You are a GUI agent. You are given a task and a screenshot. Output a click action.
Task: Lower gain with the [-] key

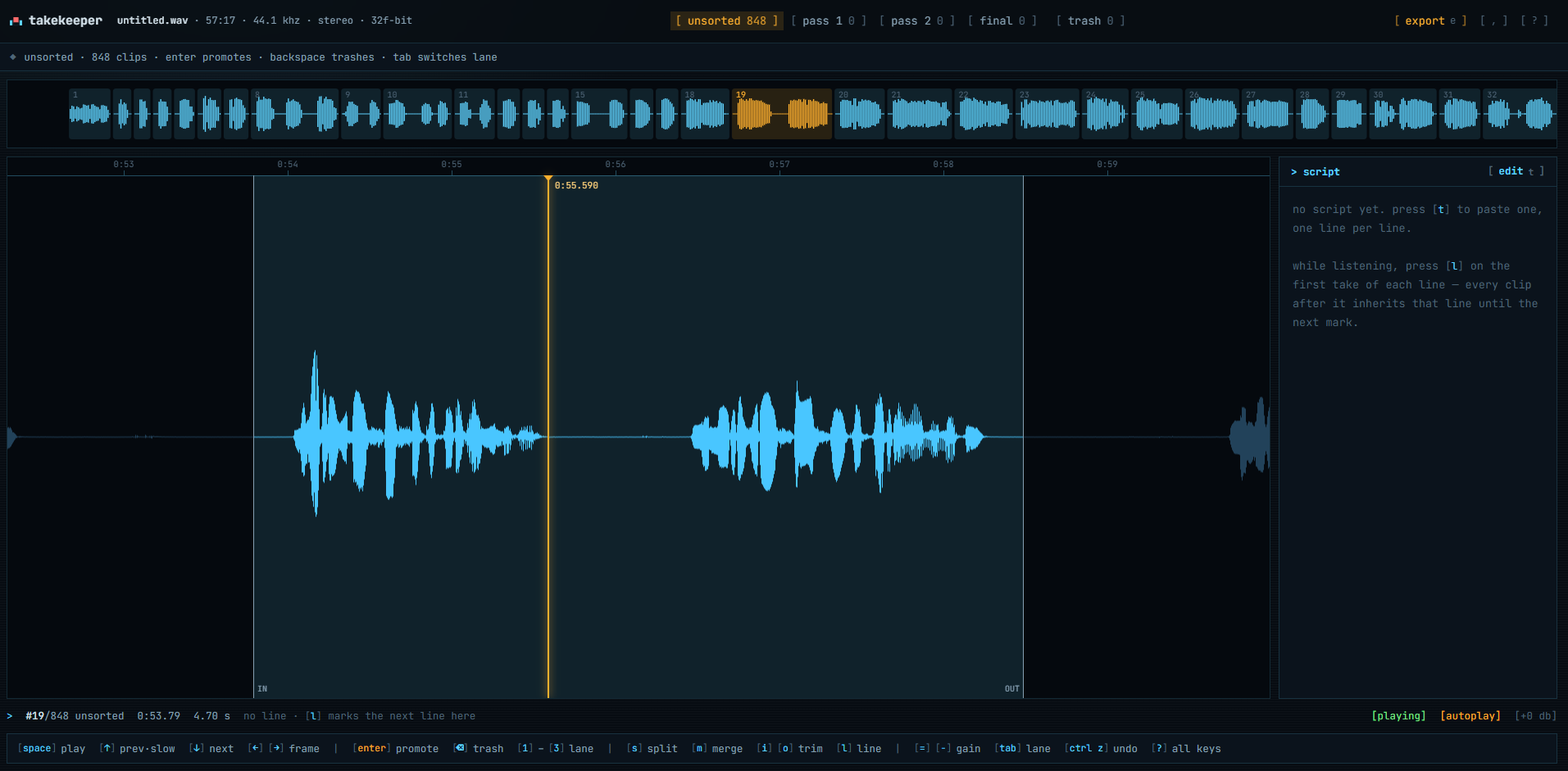943,749
